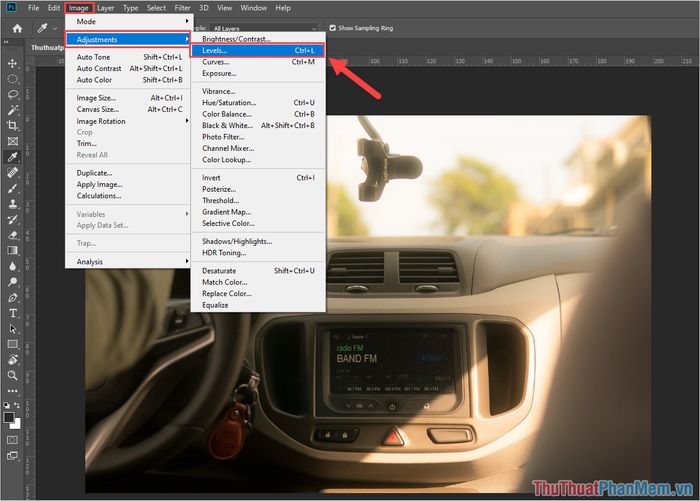Open the Layer menu
Screen dimensions: 700x501
click(106, 8)
